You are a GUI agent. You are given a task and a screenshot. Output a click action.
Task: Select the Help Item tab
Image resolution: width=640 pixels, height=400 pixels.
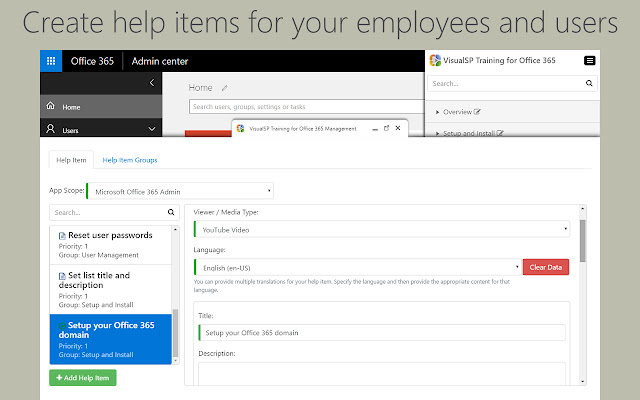pos(71,160)
